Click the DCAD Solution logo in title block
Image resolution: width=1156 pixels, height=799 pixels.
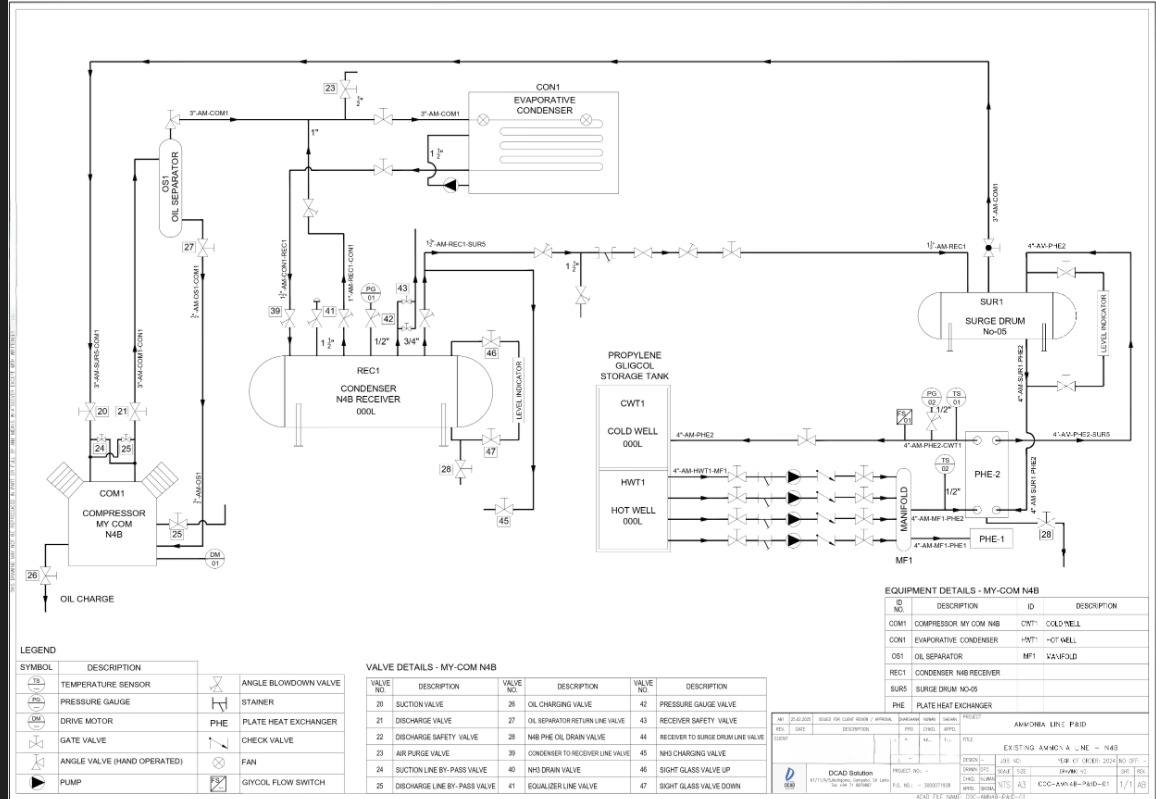pyautogui.click(x=790, y=777)
